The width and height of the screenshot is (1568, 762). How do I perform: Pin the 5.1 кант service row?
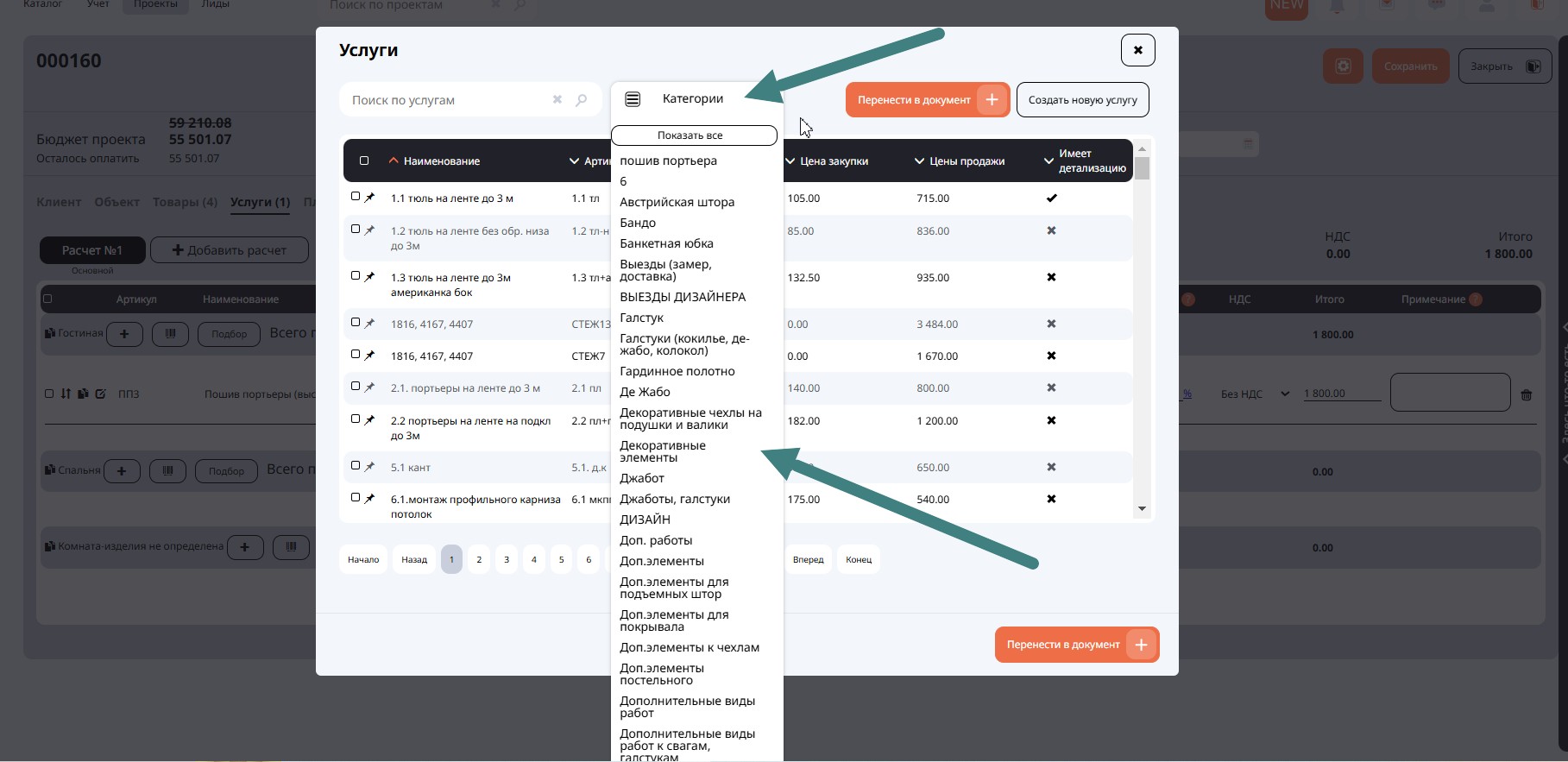click(x=370, y=467)
